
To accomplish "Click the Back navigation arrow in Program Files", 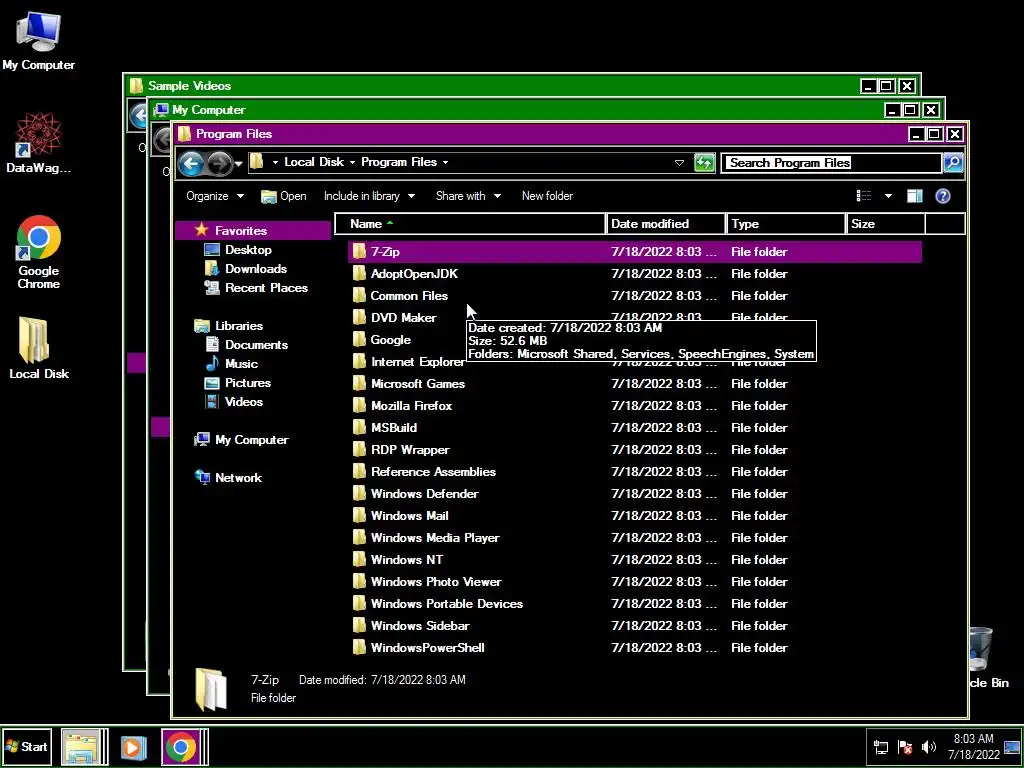I will 191,163.
